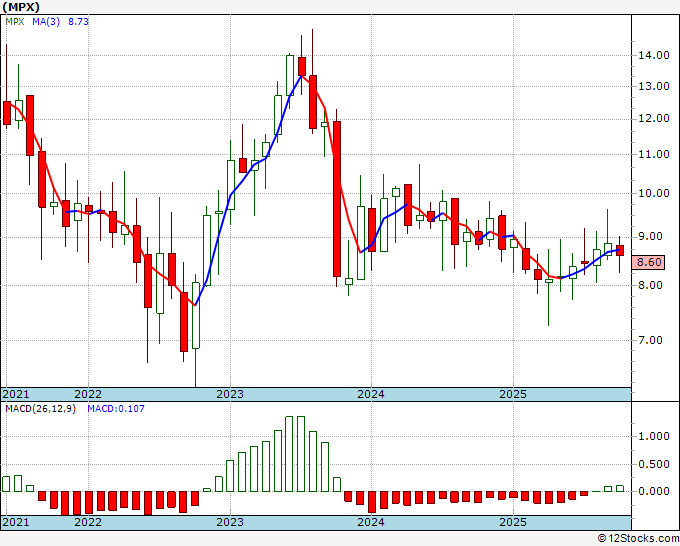Select the 2023 marker on price timeline
Viewport: 680px width, 546px height.
click(x=230, y=394)
